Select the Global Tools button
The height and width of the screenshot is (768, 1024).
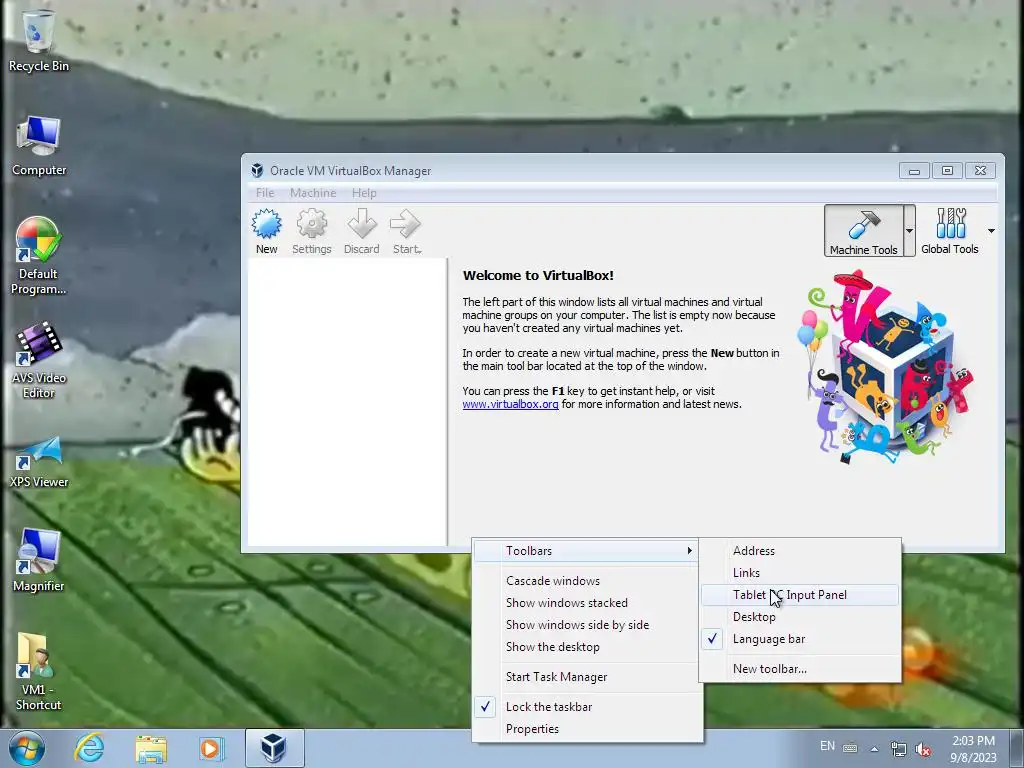coord(950,231)
